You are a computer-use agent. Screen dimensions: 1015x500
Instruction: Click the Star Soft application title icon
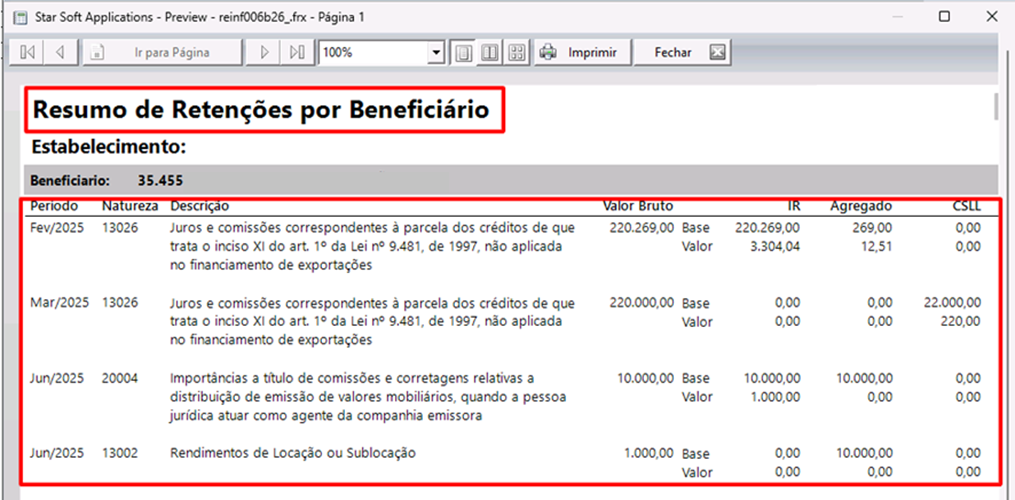[18, 17]
